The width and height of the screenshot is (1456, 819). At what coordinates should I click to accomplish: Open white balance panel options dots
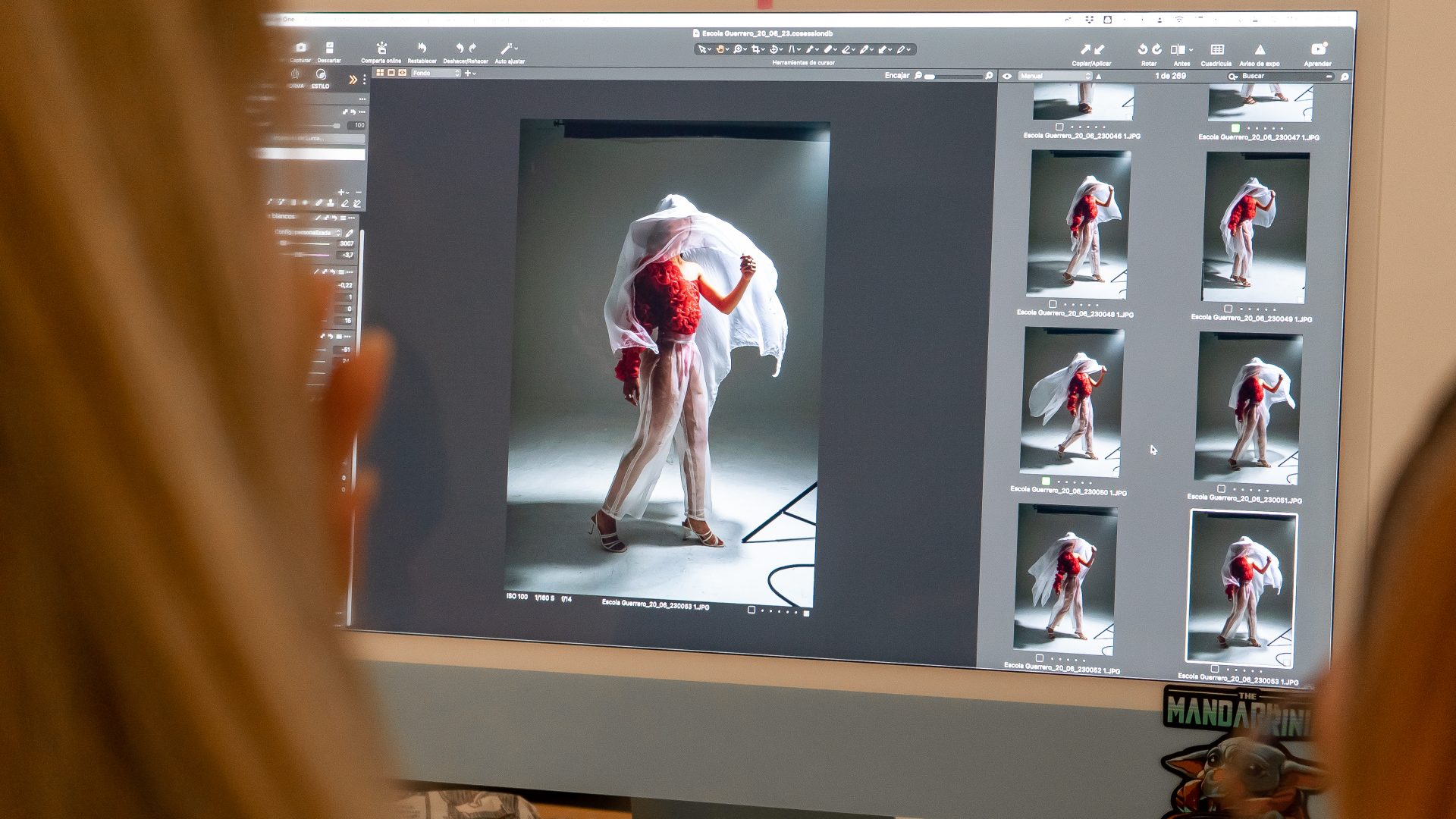click(x=351, y=218)
